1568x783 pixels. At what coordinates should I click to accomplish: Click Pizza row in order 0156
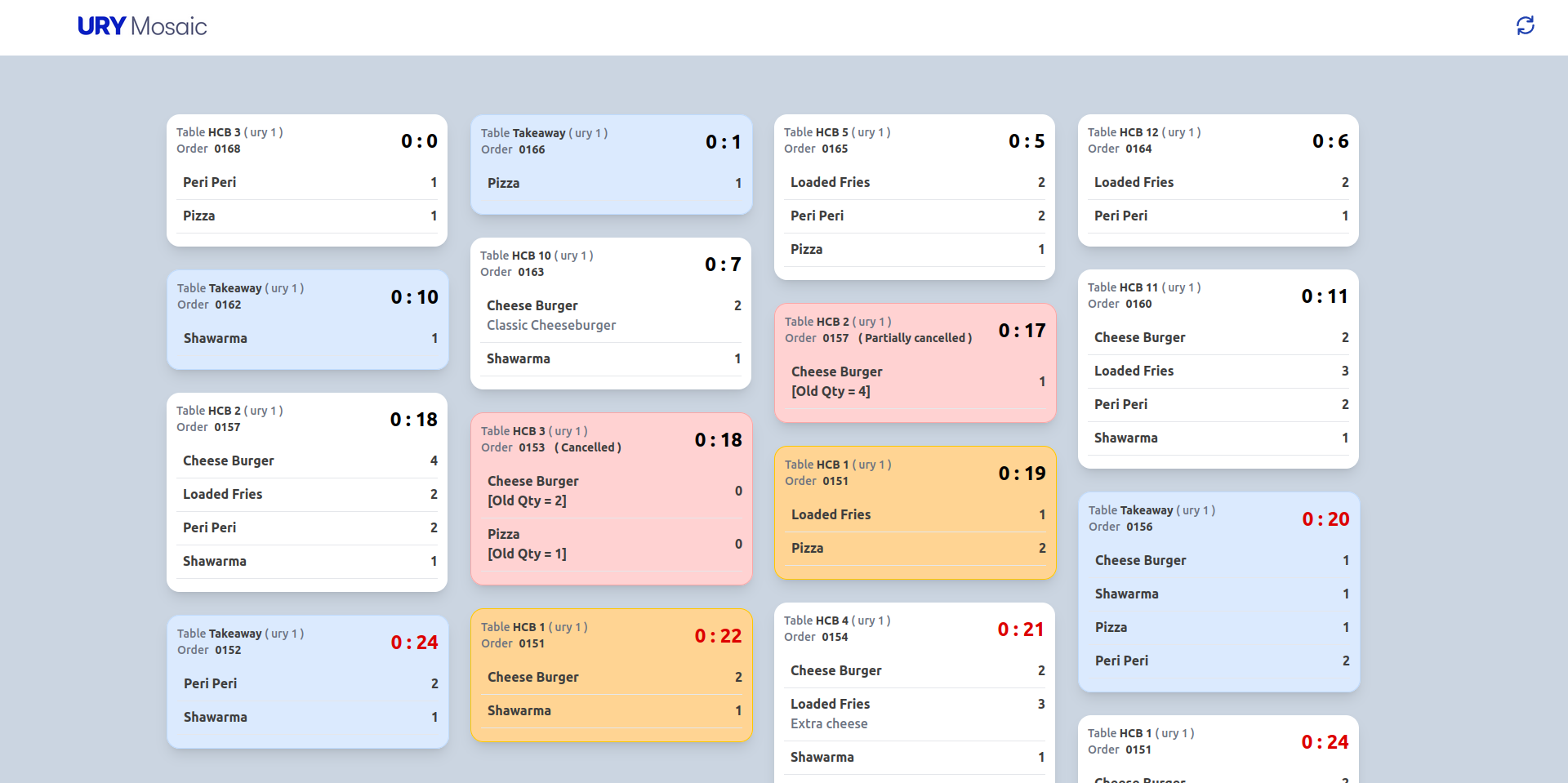[1218, 627]
